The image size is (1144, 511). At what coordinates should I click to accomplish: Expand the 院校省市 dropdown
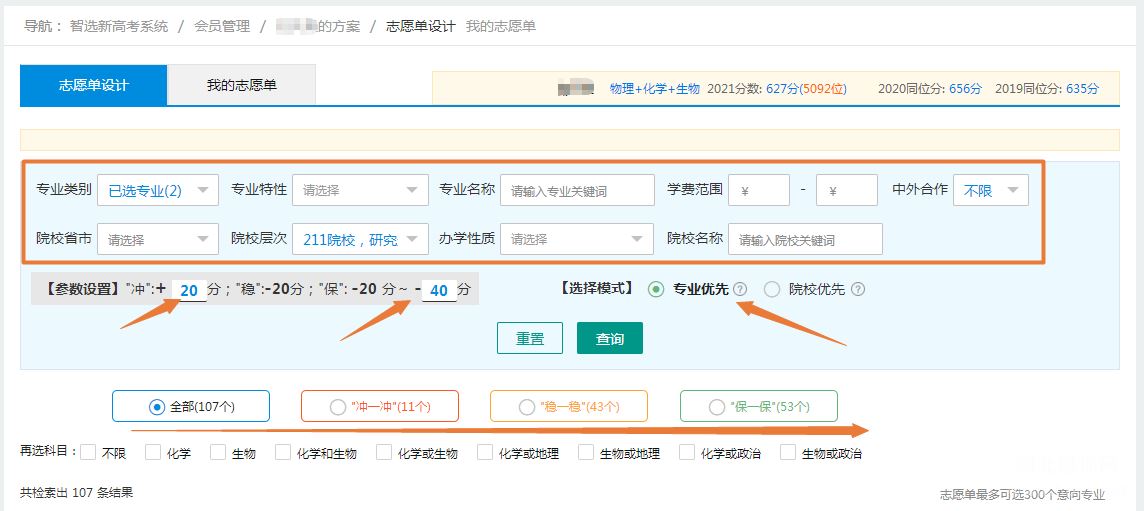coord(158,239)
